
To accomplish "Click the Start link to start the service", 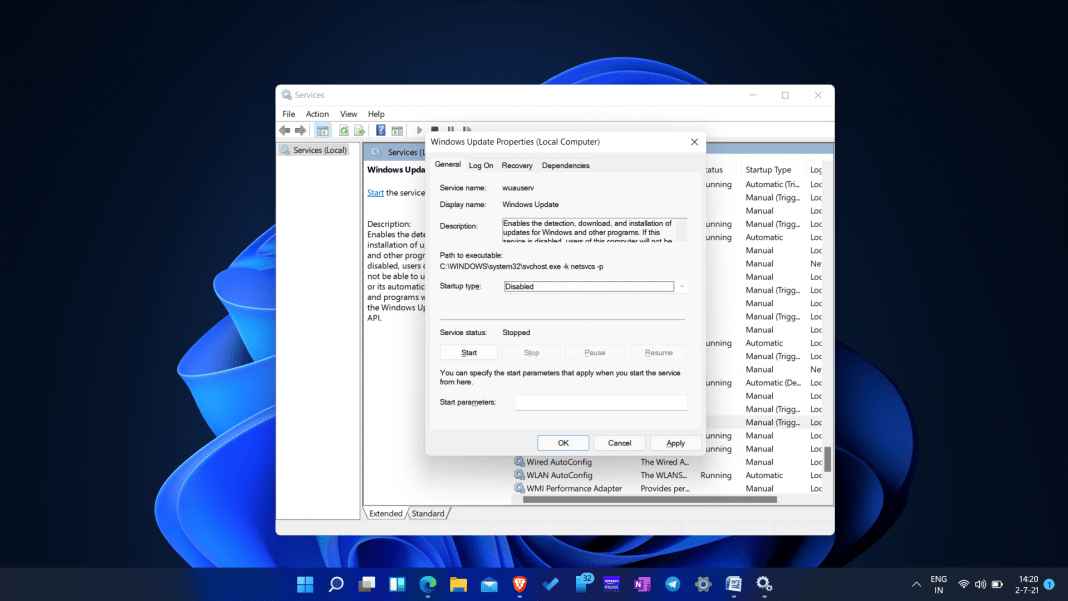I will (375, 191).
